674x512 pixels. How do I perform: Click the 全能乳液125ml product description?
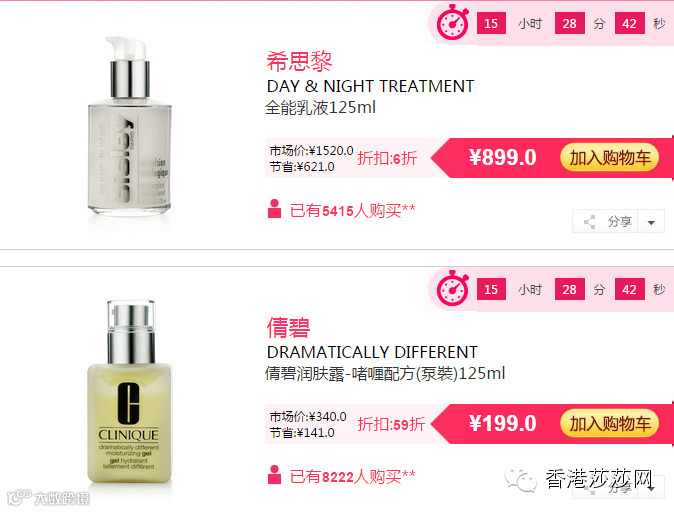point(320,107)
